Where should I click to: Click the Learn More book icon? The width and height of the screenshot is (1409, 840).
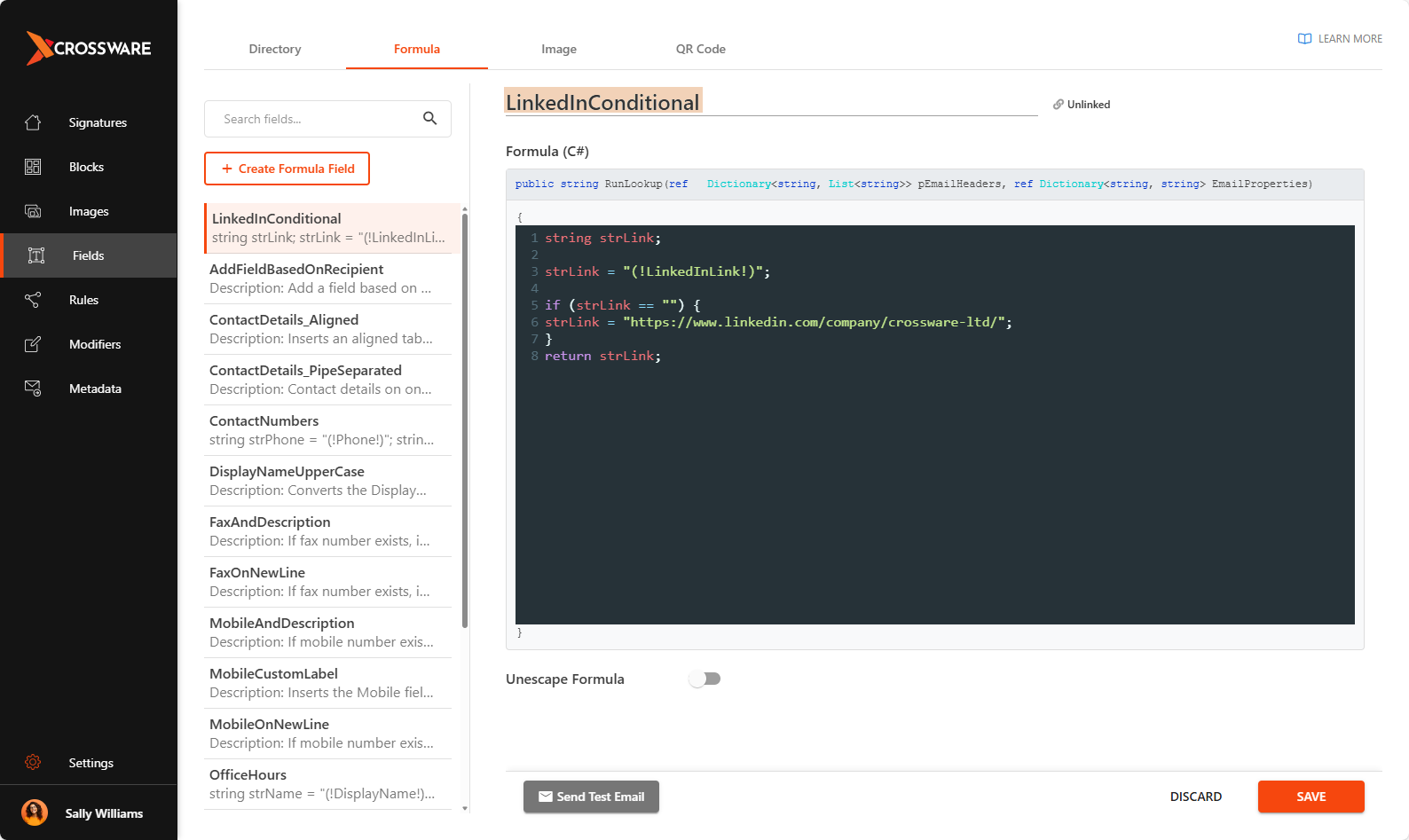[1304, 39]
